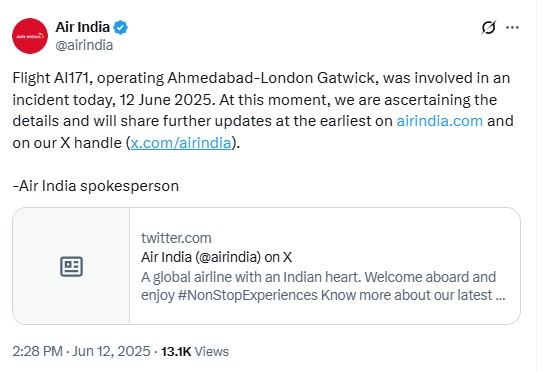Open the x.com/airindia underlined link
Viewport: 555px width, 372px height.
(181, 143)
